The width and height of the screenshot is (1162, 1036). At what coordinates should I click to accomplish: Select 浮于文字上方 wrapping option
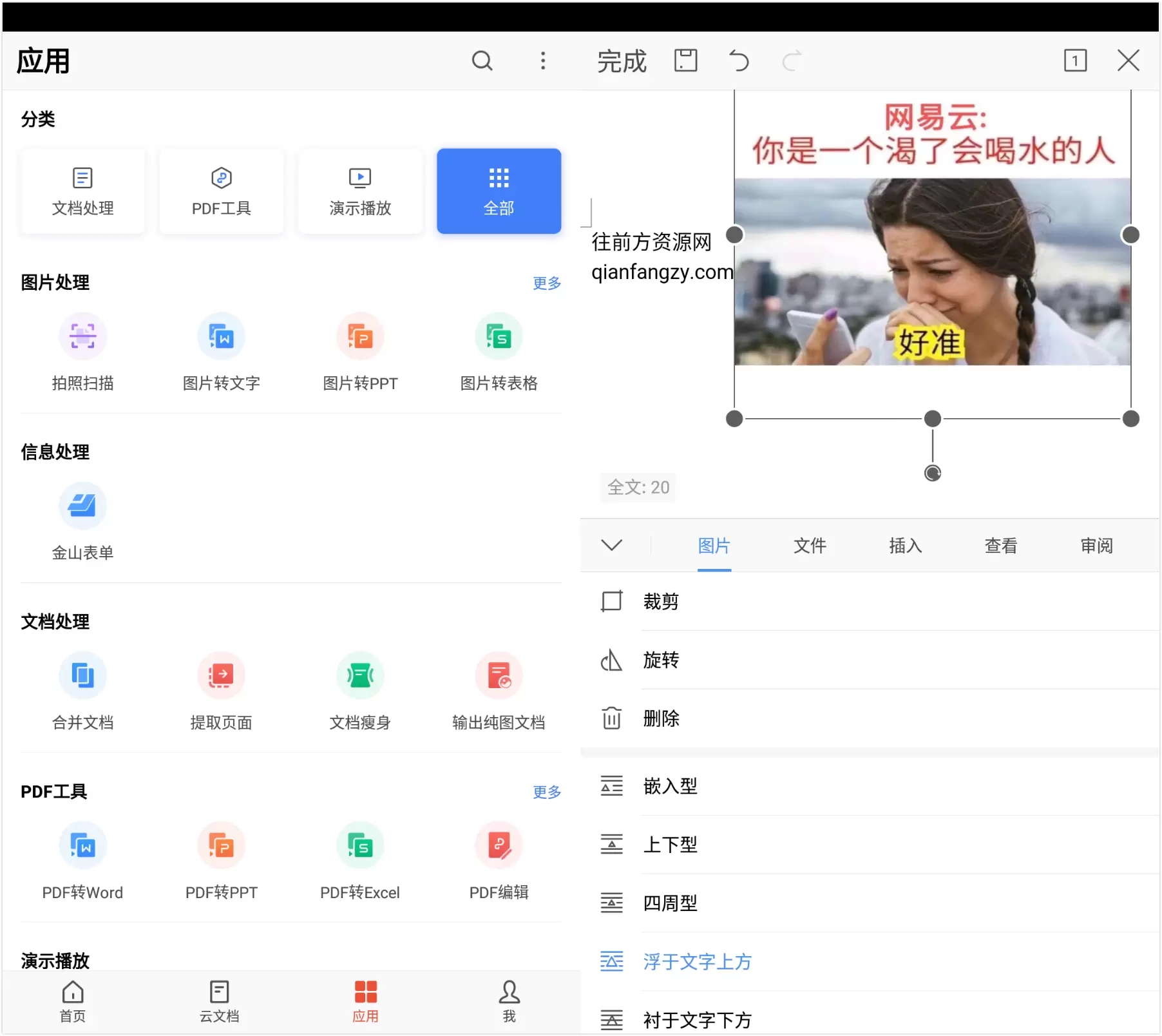click(697, 962)
